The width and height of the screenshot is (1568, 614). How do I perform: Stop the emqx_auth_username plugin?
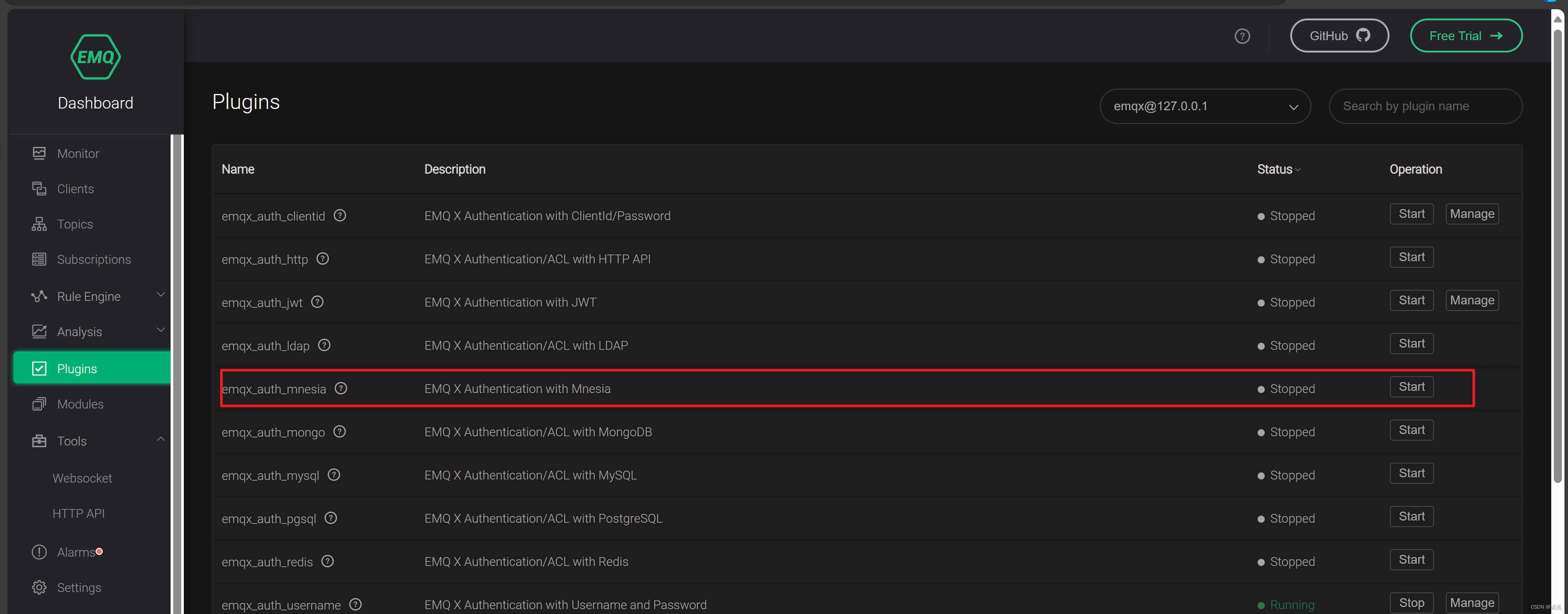point(1412,603)
